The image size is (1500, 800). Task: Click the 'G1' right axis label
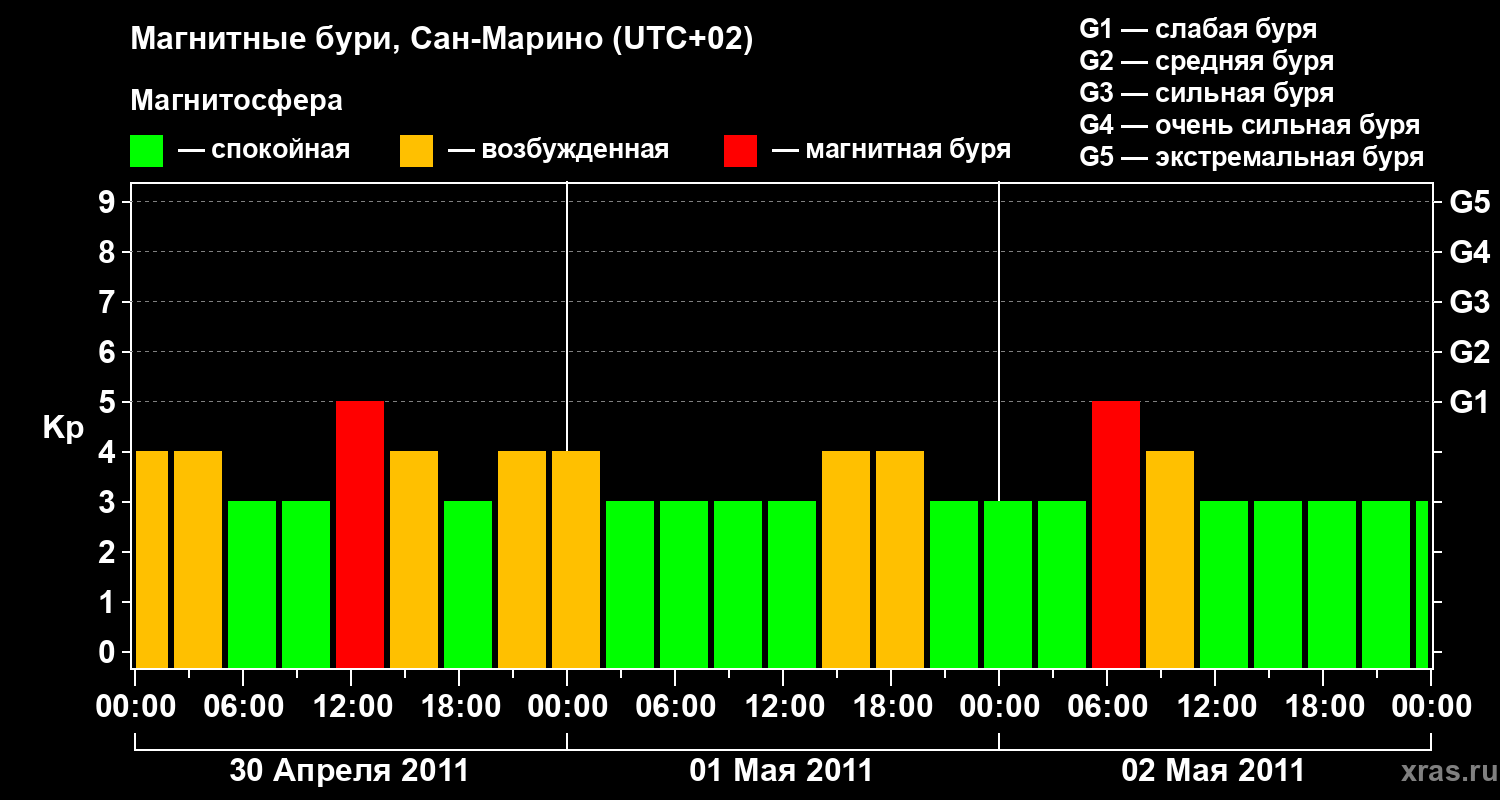click(x=1469, y=403)
